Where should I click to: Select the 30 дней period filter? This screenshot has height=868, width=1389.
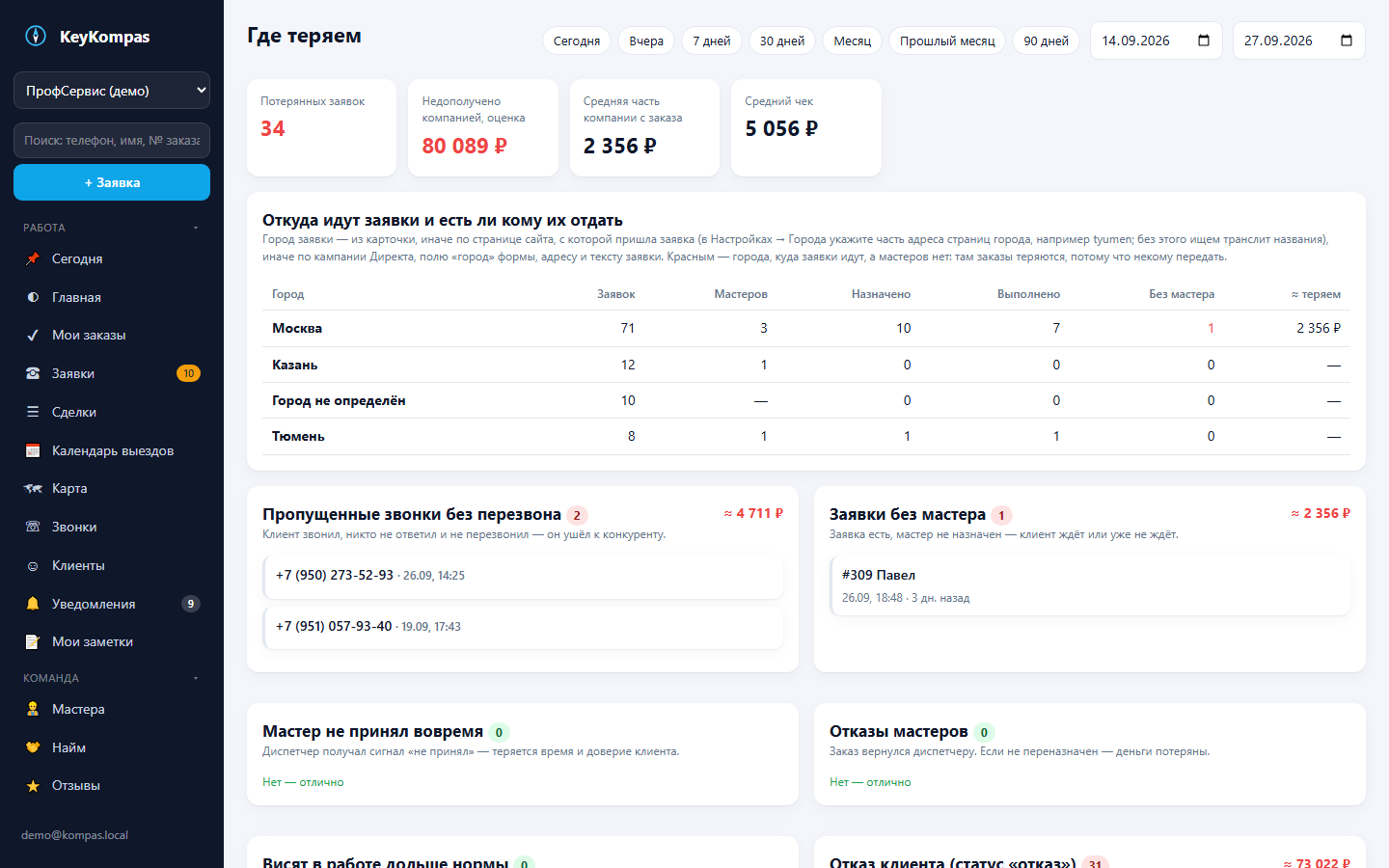coord(782,41)
